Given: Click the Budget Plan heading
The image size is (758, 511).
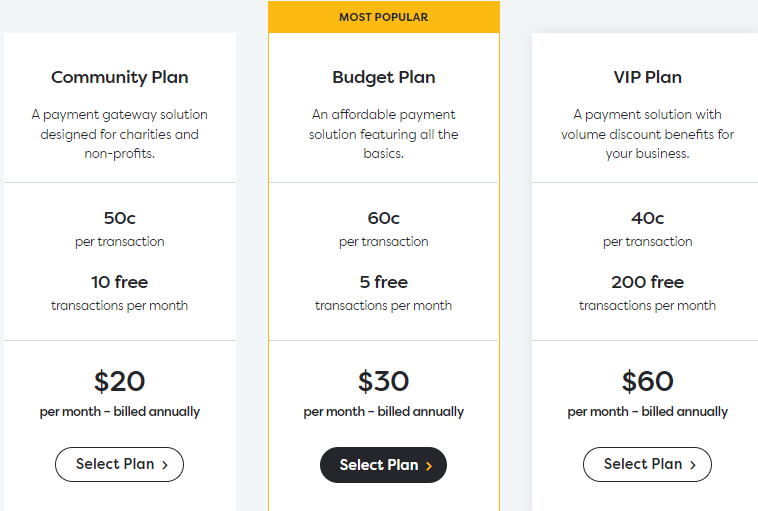Looking at the screenshot, I should [384, 77].
